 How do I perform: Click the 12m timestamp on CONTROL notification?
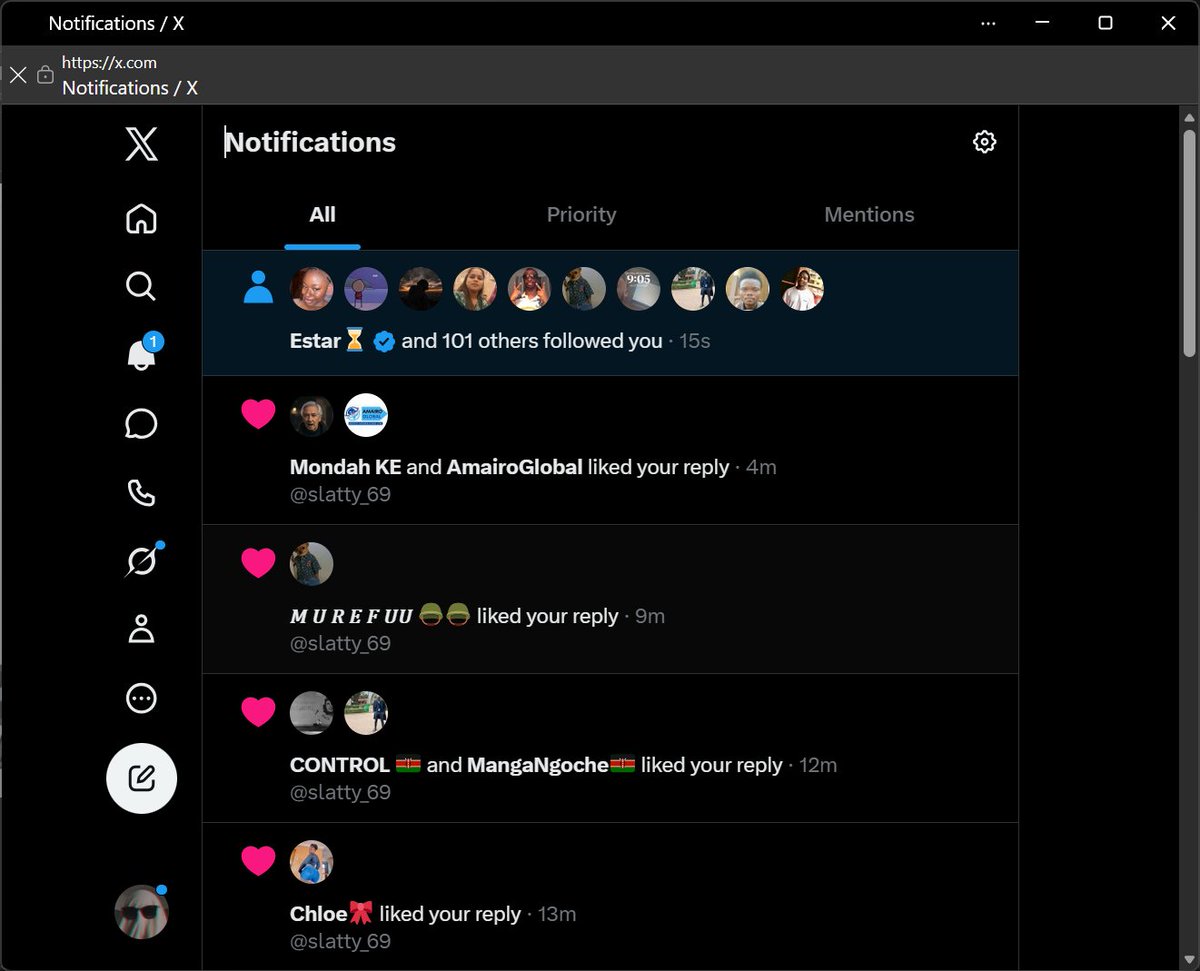click(818, 765)
